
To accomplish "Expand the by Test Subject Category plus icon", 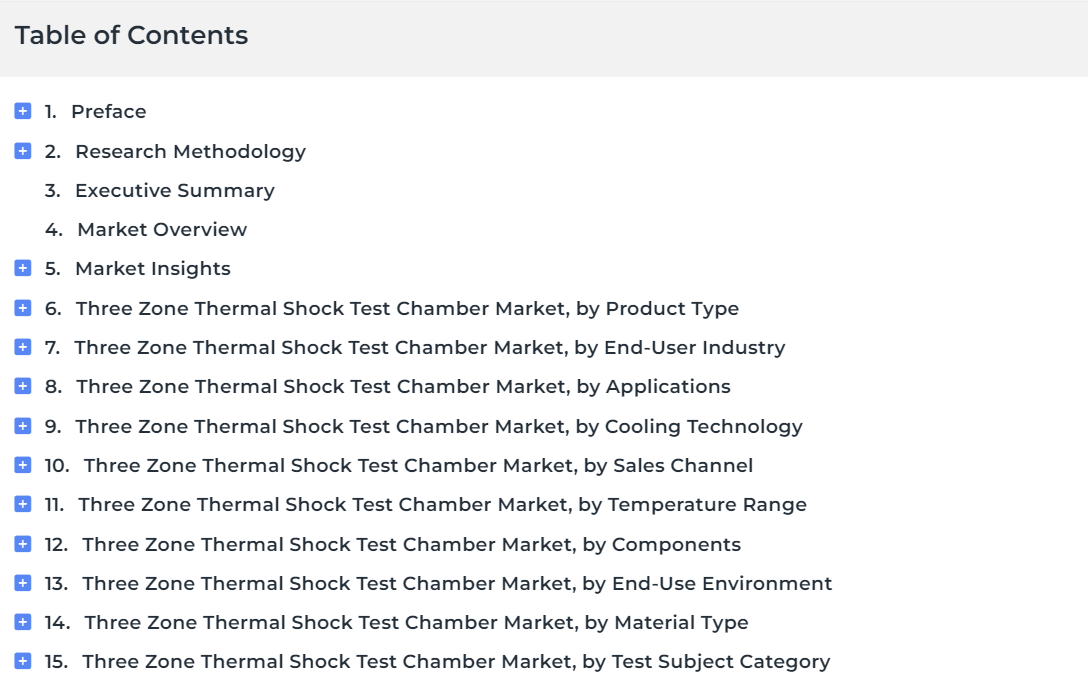I will coord(23,661).
